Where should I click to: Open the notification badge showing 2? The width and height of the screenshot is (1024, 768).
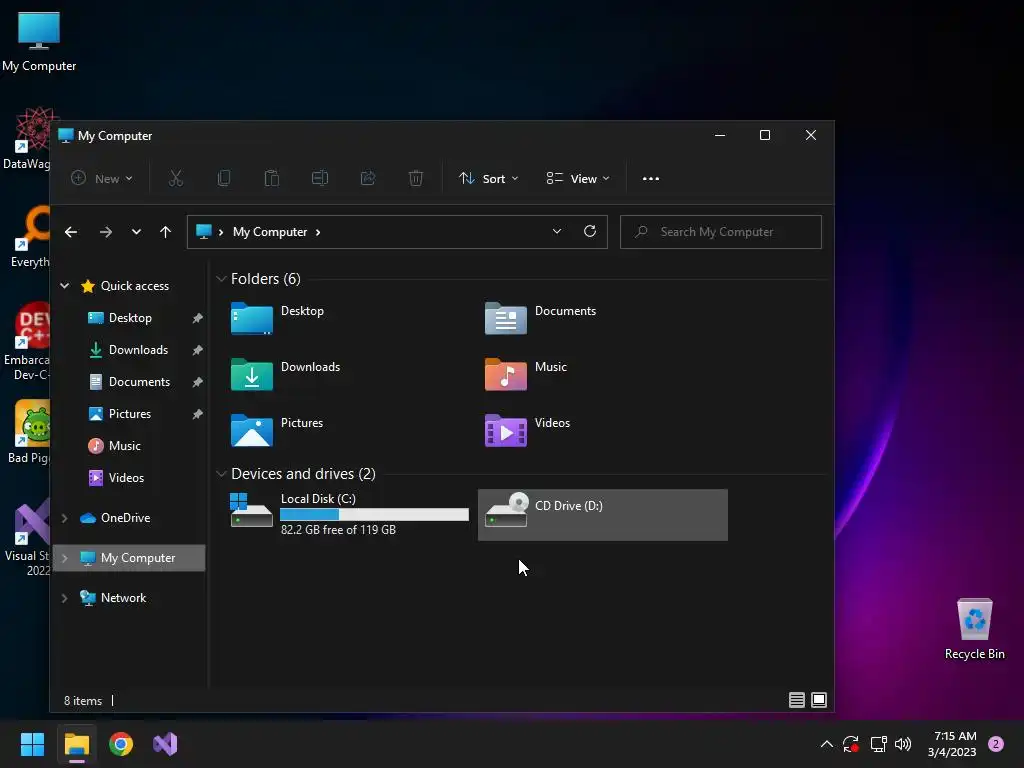996,744
